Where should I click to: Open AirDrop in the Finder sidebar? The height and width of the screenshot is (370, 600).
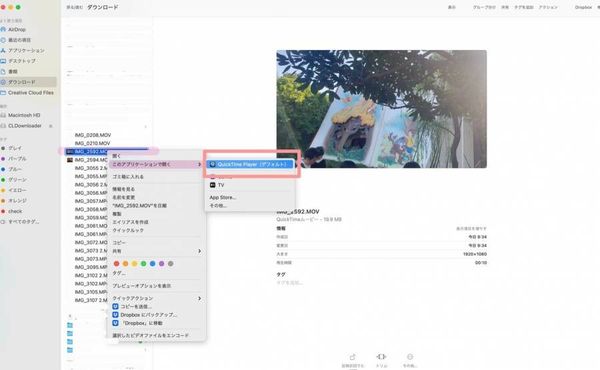[16, 29]
